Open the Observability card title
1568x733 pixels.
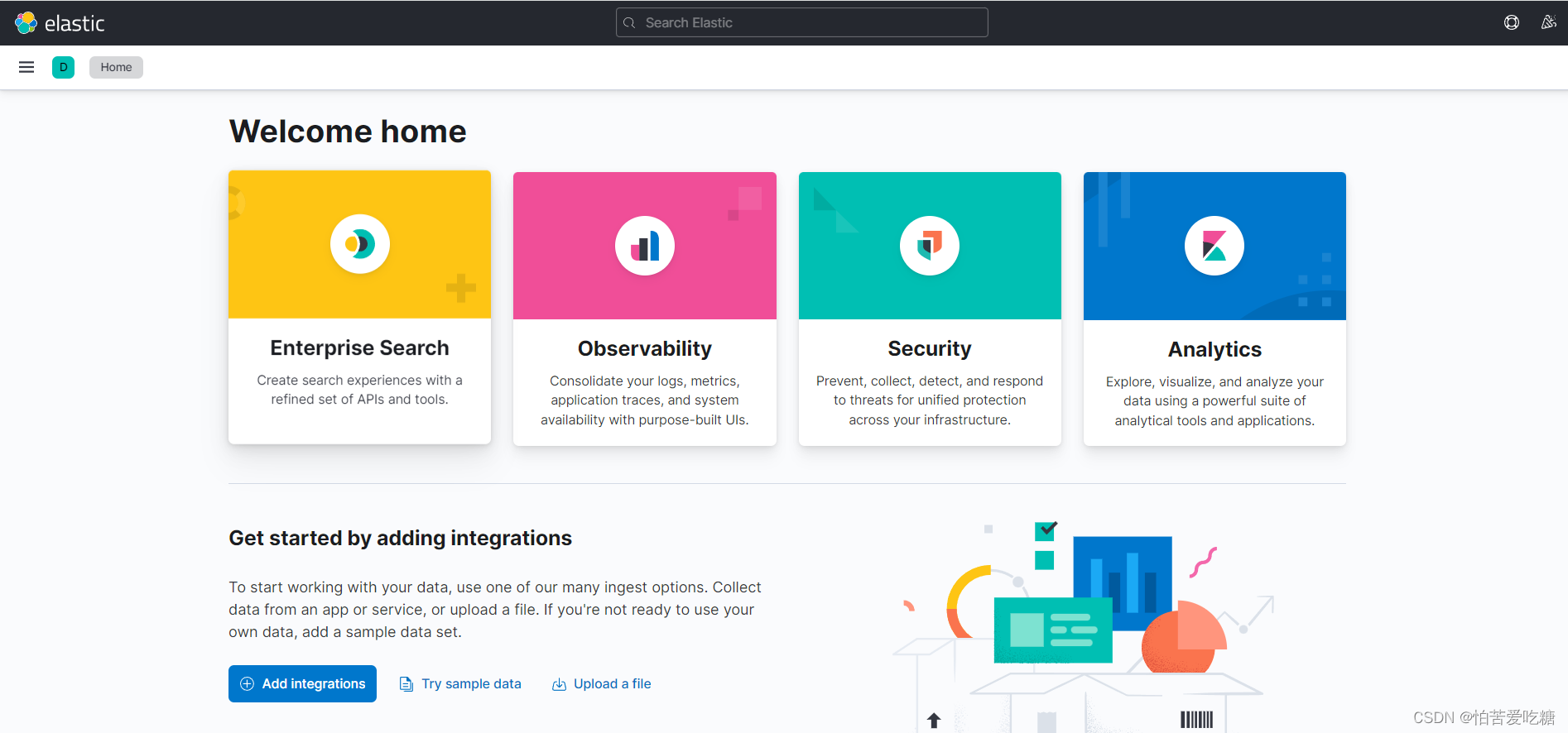[645, 348]
